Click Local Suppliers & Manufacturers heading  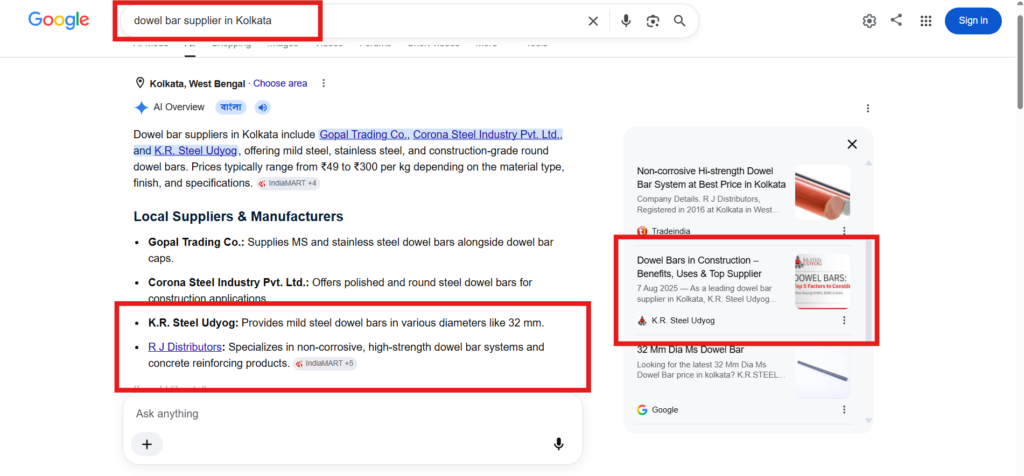238,216
